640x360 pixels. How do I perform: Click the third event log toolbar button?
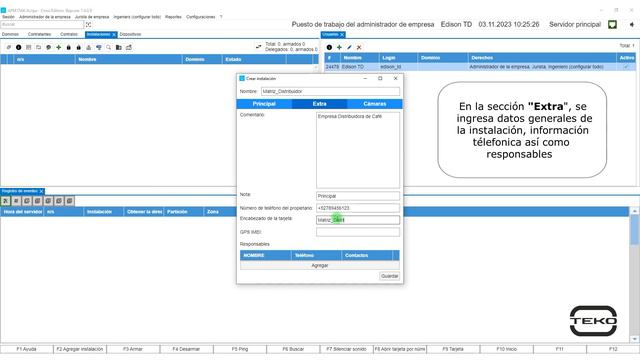pyautogui.click(x=27, y=201)
